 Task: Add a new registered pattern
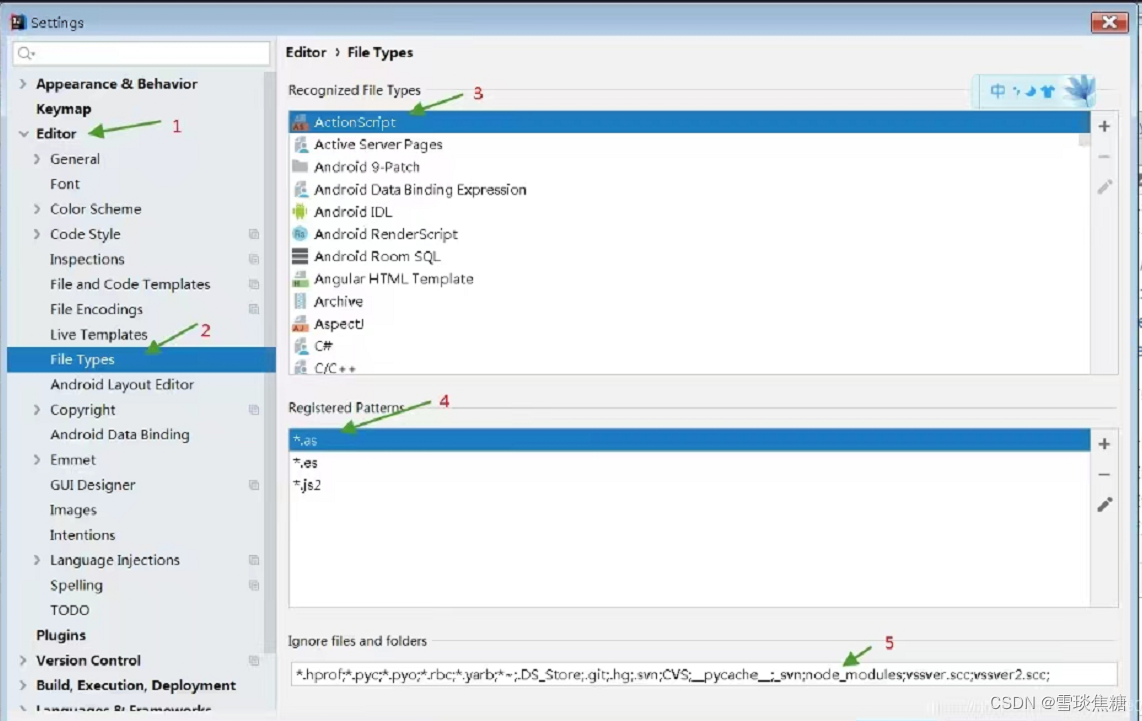pos(1104,444)
